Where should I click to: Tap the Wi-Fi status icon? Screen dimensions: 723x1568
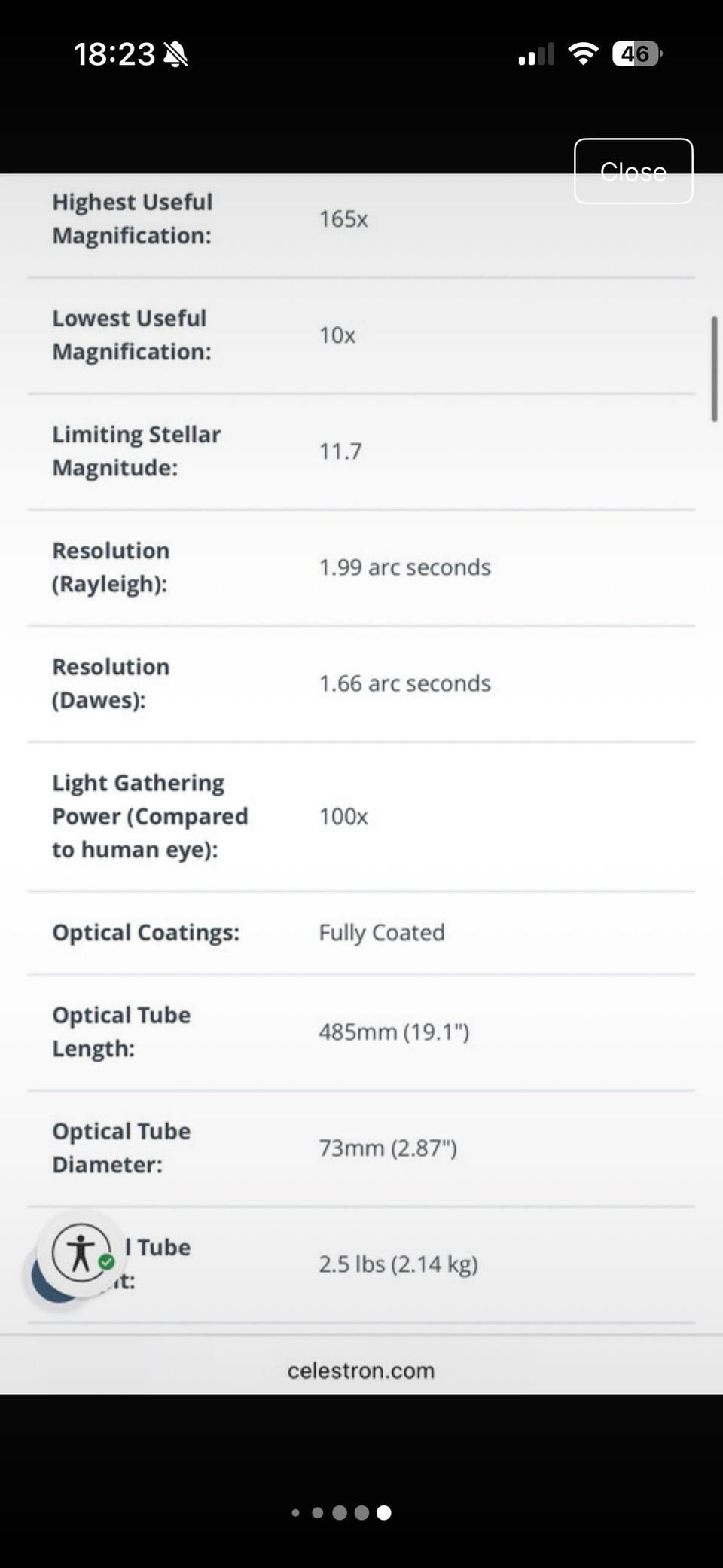click(582, 53)
